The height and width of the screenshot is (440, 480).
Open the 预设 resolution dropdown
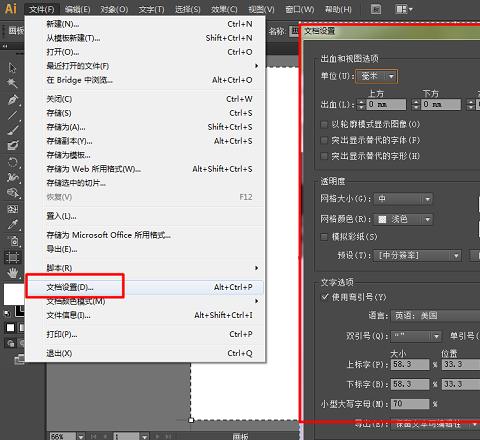point(417,256)
